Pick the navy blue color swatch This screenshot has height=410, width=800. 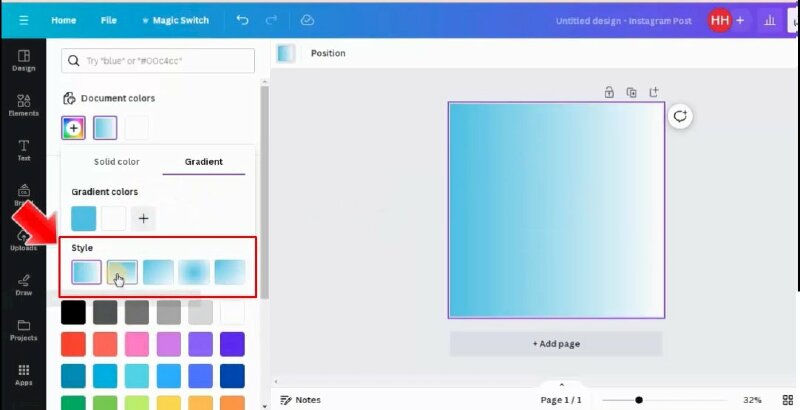232,376
